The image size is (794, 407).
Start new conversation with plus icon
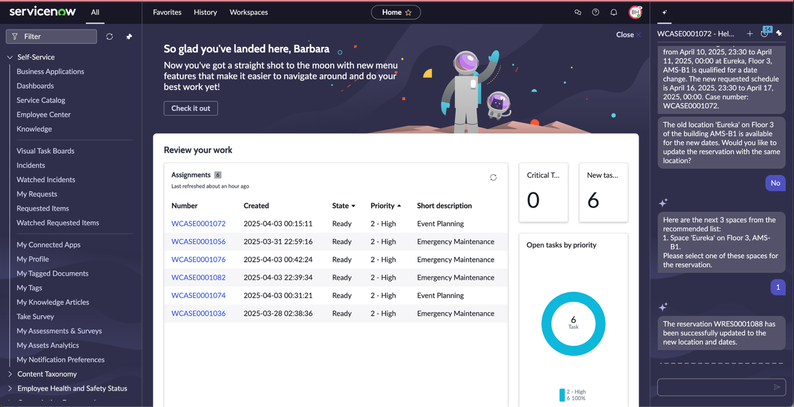[749, 33]
